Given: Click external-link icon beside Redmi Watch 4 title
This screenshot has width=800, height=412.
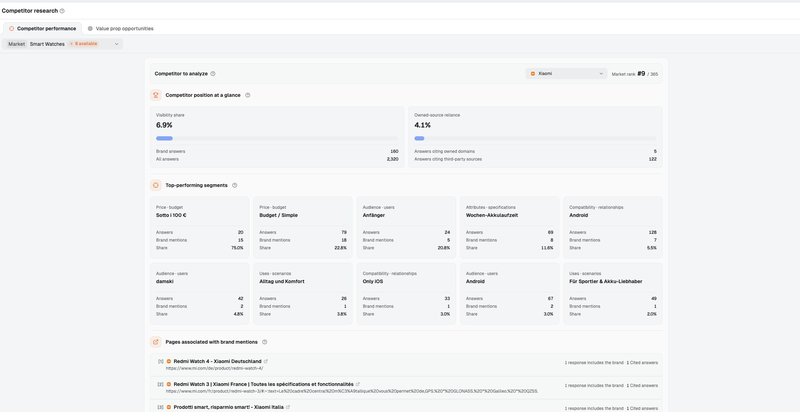Looking at the screenshot, I should (266, 361).
